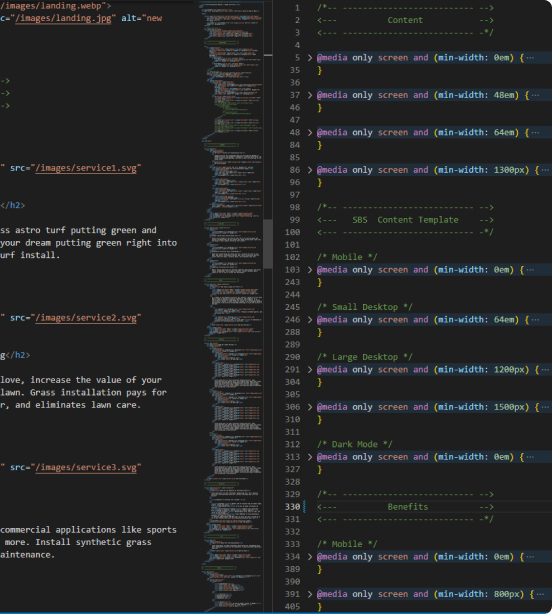The height and width of the screenshot is (614, 552).
Task: Unfold the Small Desktop block on line 246
Action: click(x=310, y=320)
